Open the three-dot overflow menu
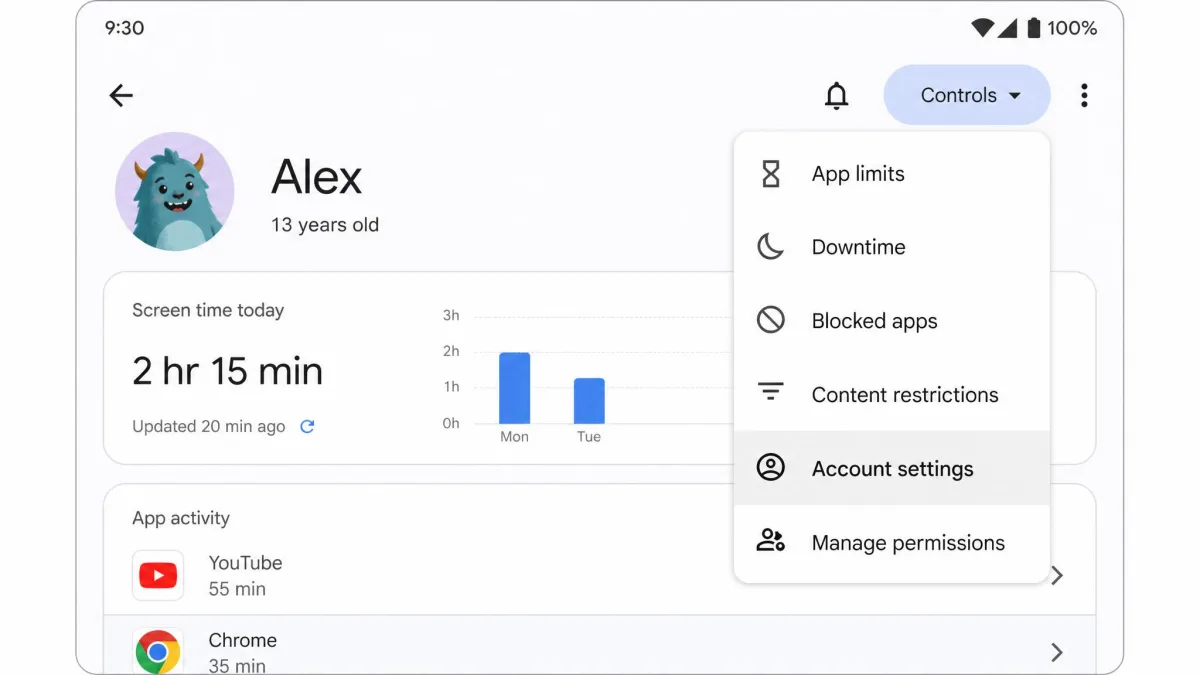This screenshot has width=1200, height=675. pos(1084,95)
